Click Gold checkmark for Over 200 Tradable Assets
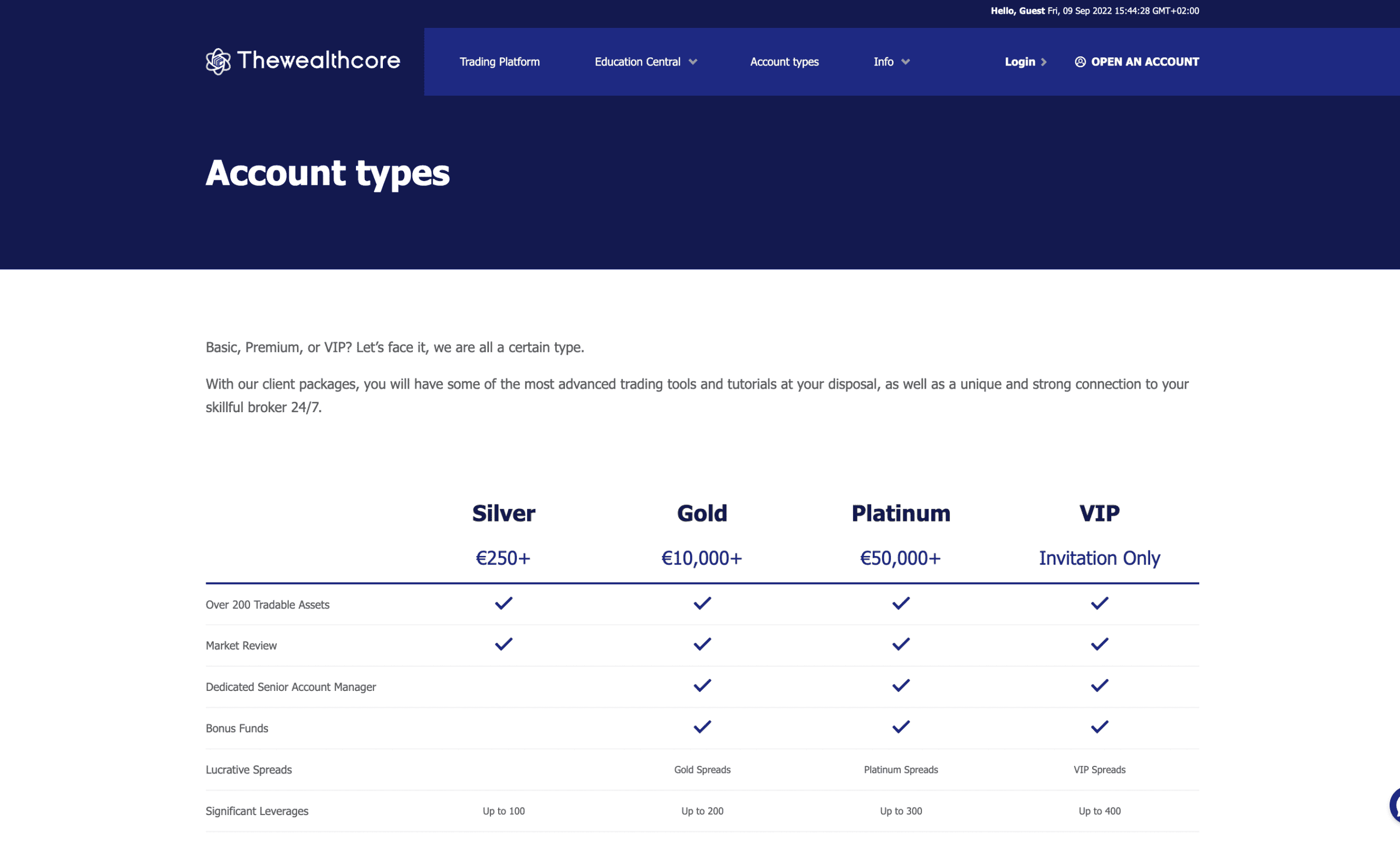The height and width of the screenshot is (844, 1400). coord(702,603)
